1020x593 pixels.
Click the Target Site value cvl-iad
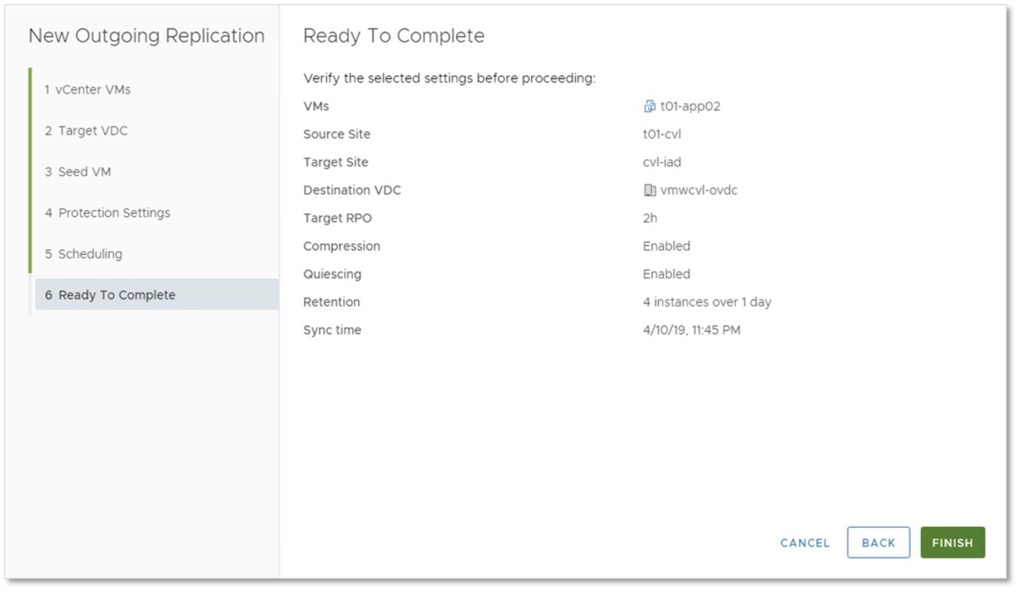662,162
